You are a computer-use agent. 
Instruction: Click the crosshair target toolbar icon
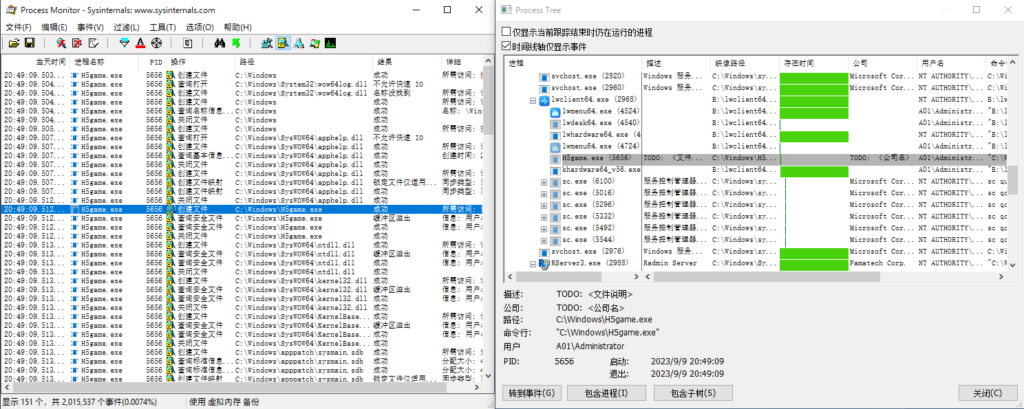coord(156,43)
